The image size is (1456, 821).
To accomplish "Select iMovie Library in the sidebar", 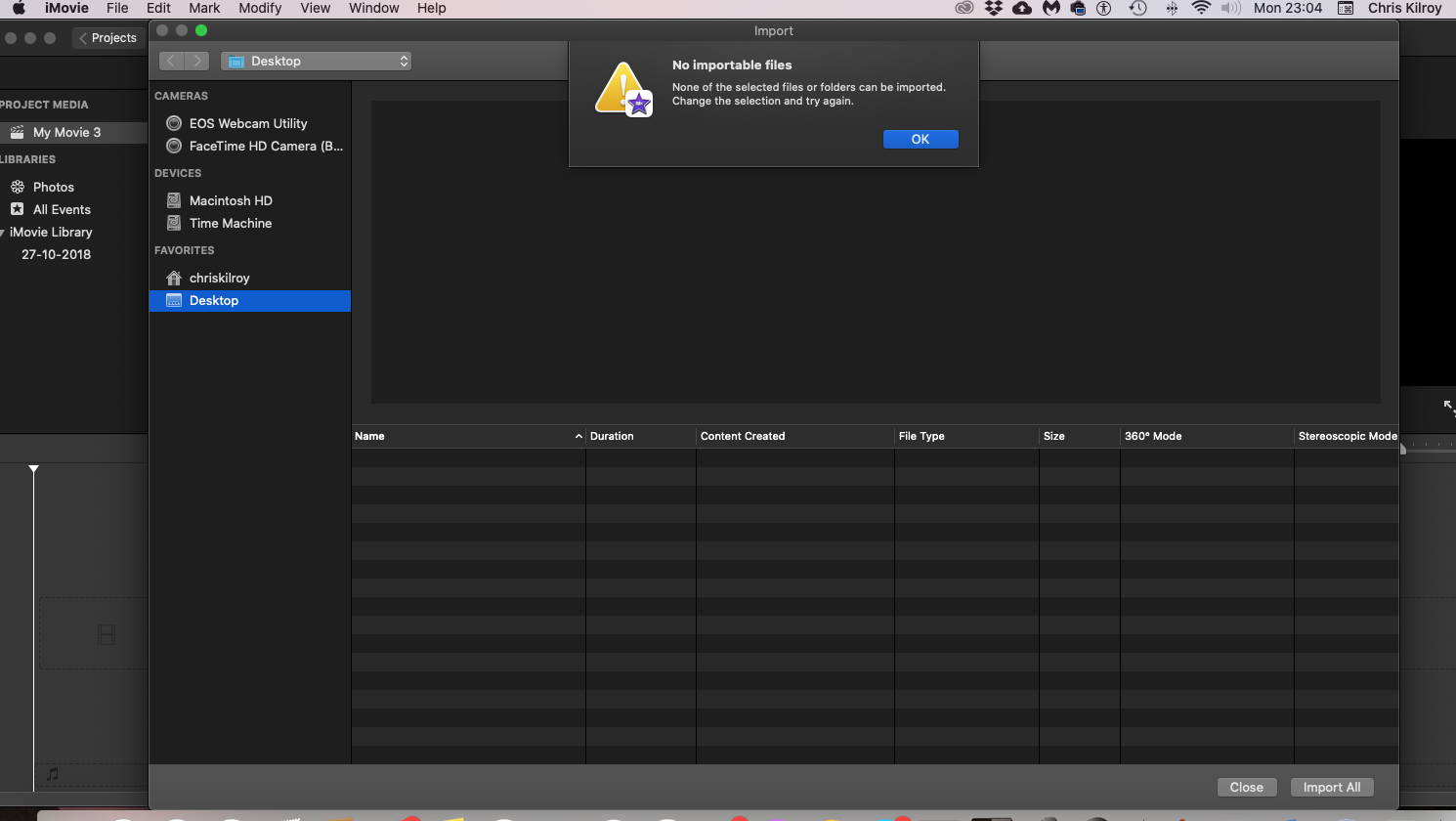I will tap(51, 232).
